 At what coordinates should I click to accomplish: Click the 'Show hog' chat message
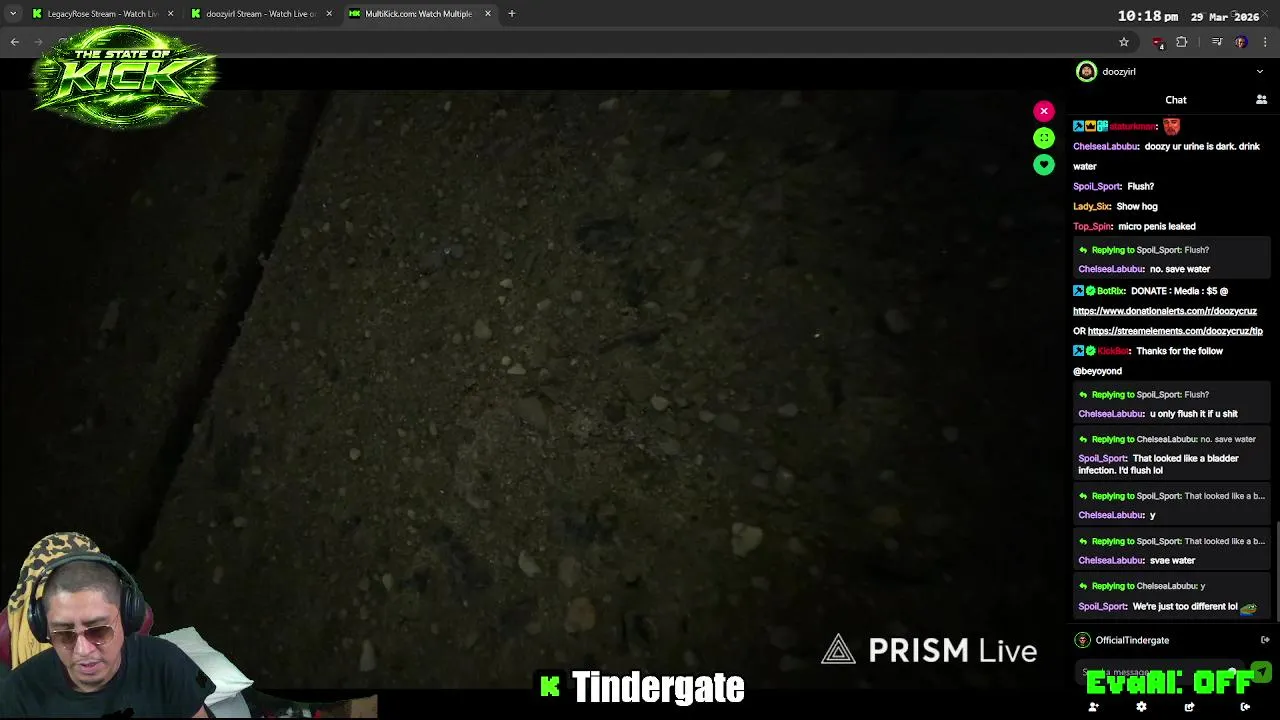point(1137,207)
